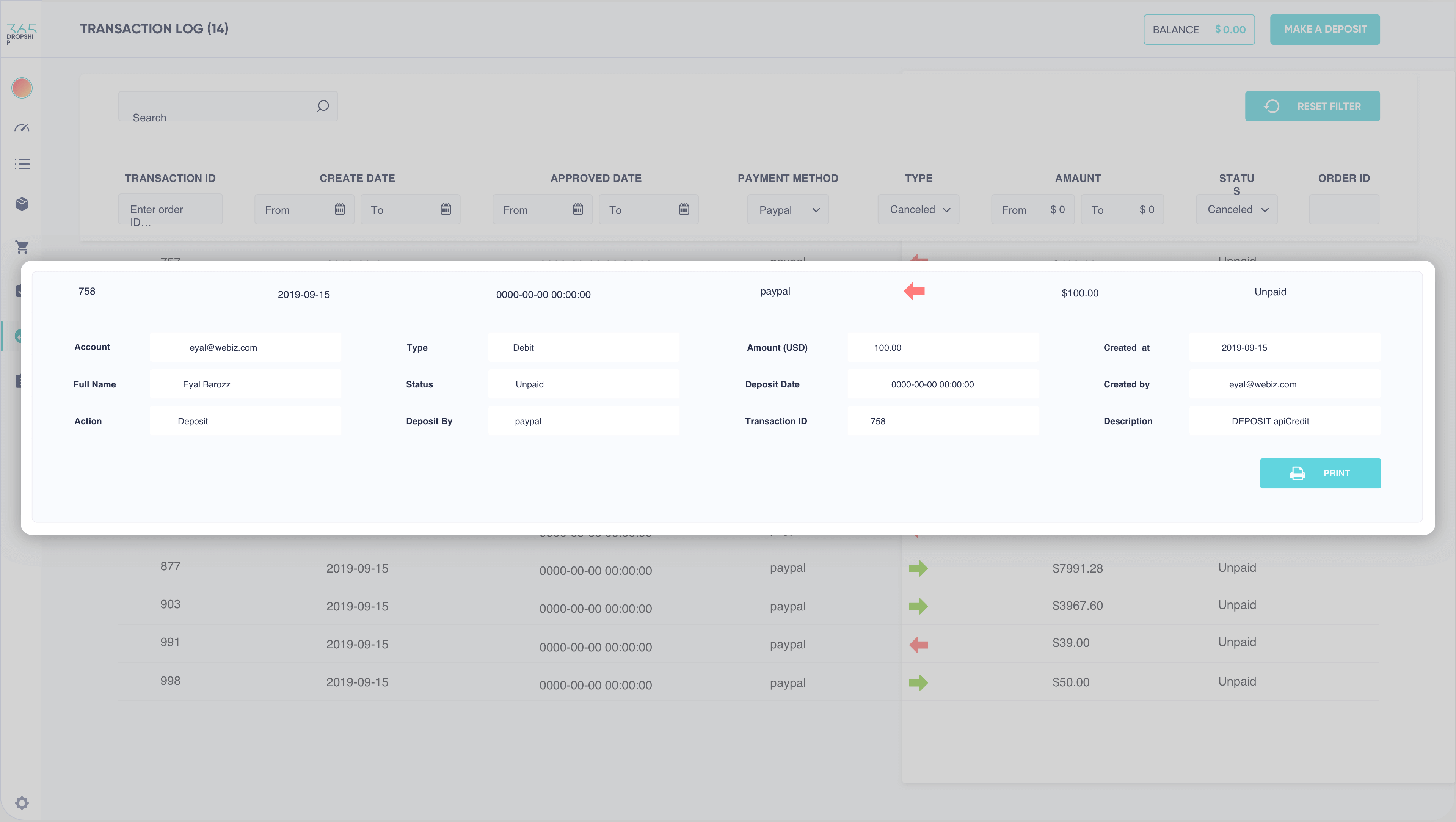Image resolution: width=1456 pixels, height=822 pixels.
Task: Open the Payment Method Paypal dropdown
Action: (x=788, y=209)
